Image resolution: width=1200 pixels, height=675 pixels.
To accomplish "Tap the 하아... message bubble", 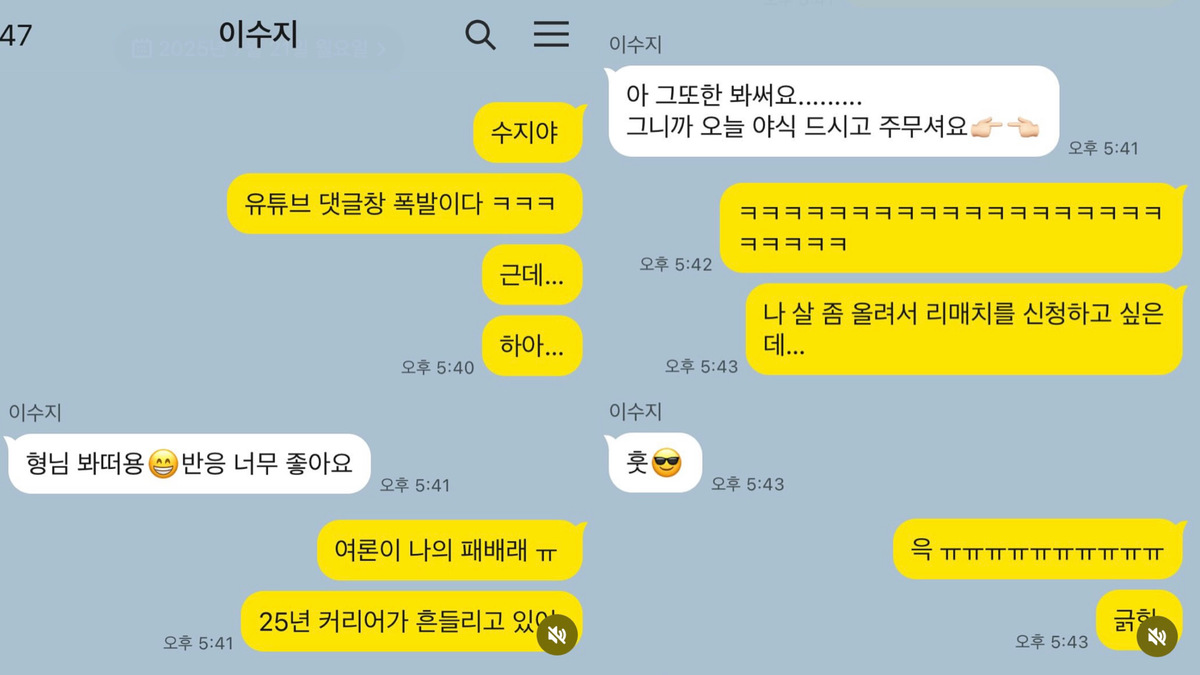I will [x=532, y=346].
